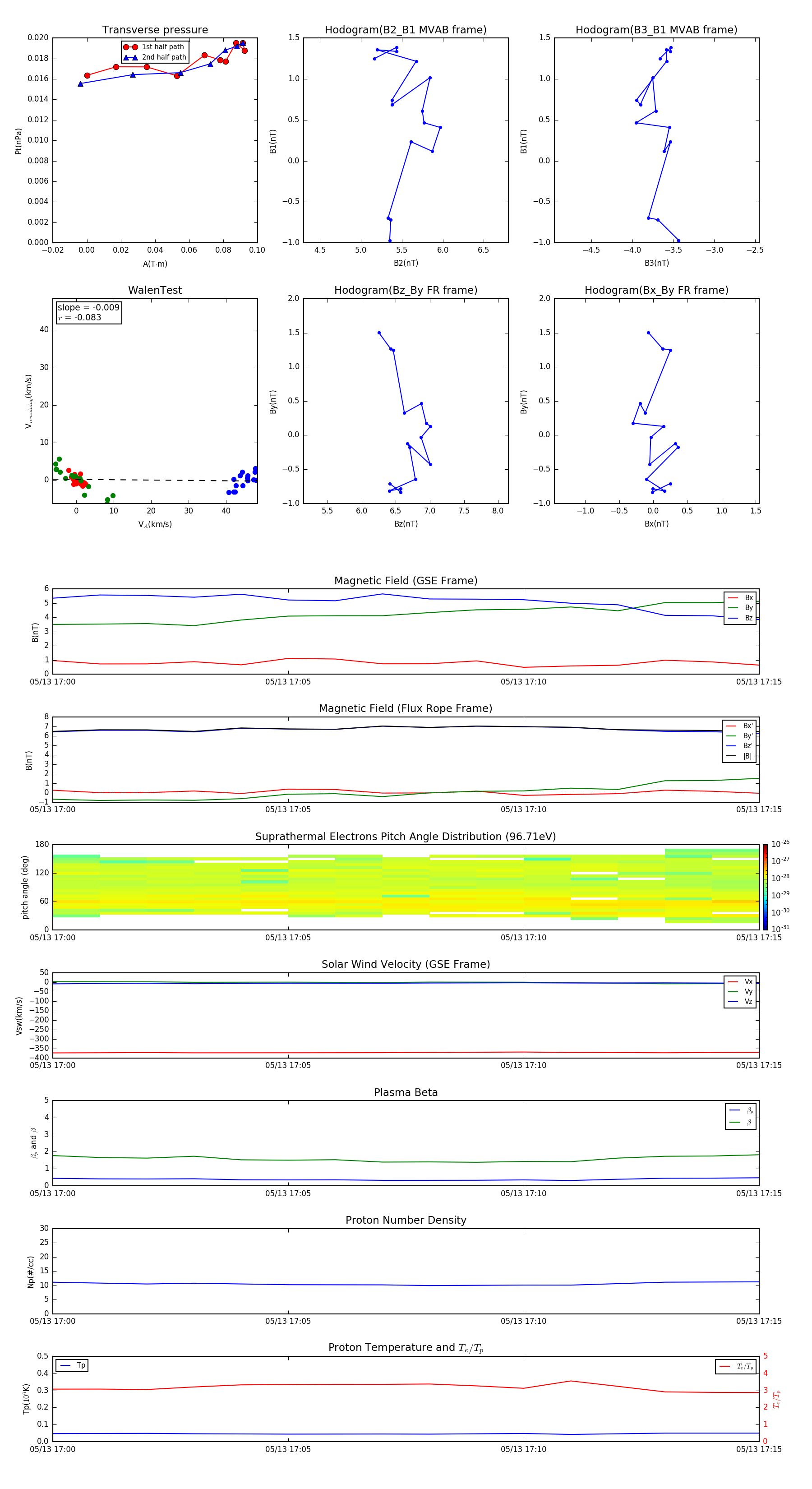
Task: Click the 'Bz(nT)' x-axis label in FR hodogram
Action: 406,524
